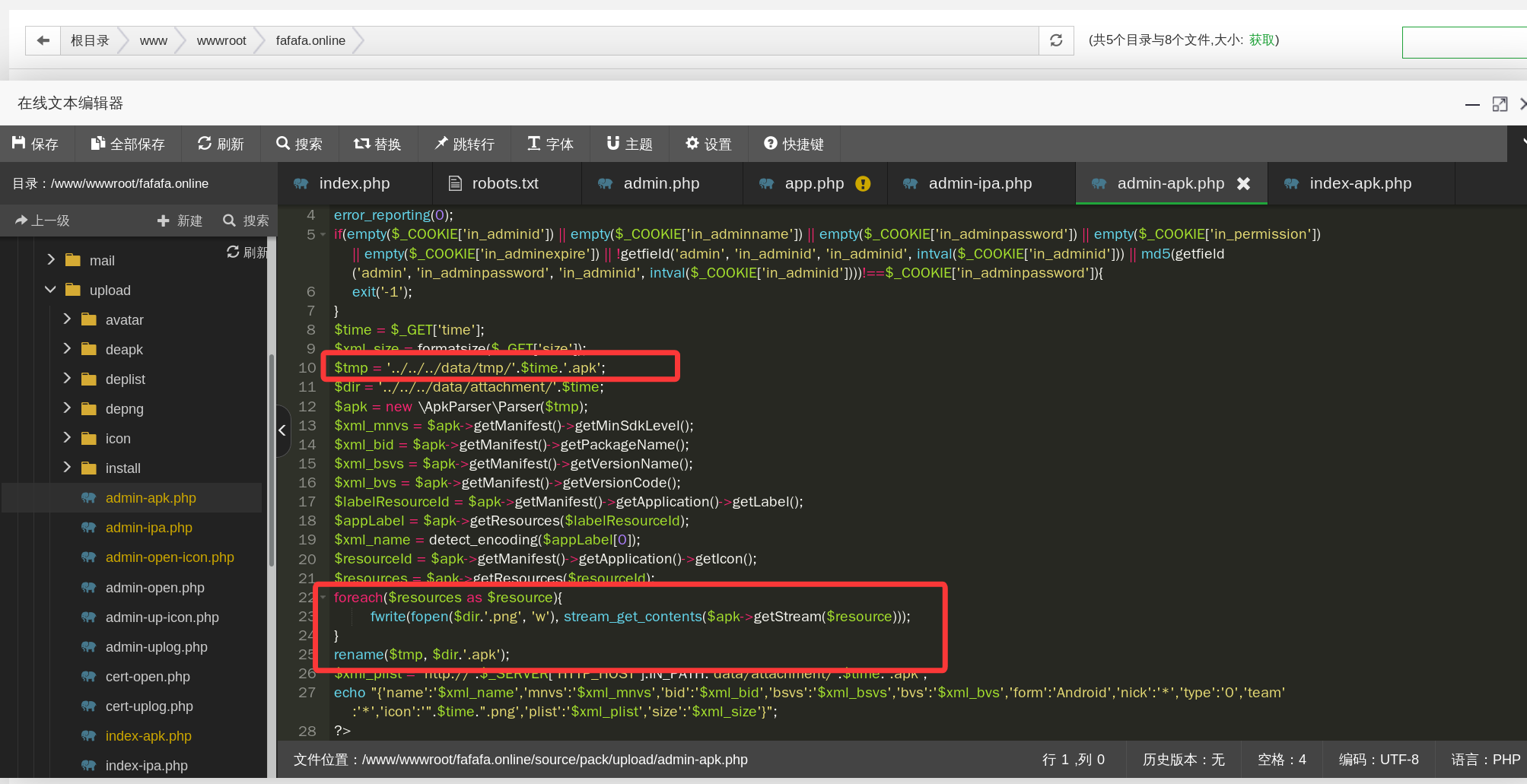Click 刷新 refresh in editor toolbar

221,144
